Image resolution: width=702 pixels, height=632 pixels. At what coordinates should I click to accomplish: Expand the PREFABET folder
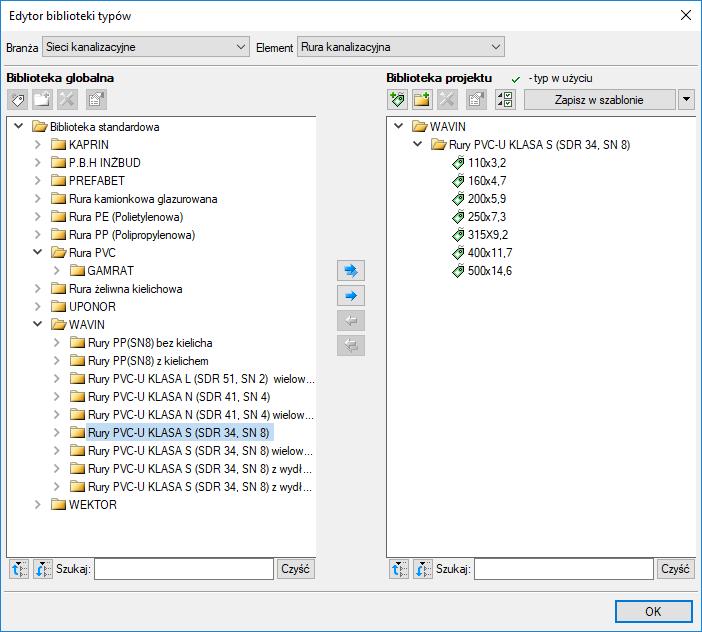pos(38,180)
